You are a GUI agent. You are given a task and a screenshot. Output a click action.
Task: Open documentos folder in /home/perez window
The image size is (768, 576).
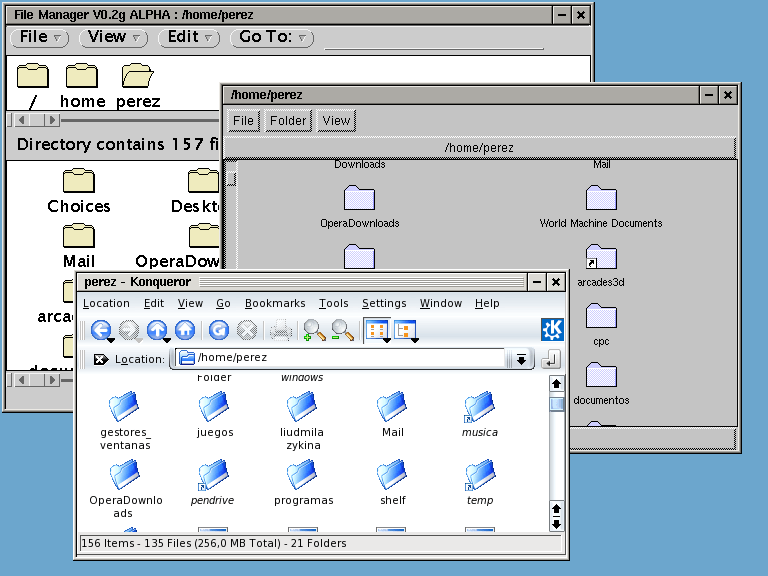601,383
